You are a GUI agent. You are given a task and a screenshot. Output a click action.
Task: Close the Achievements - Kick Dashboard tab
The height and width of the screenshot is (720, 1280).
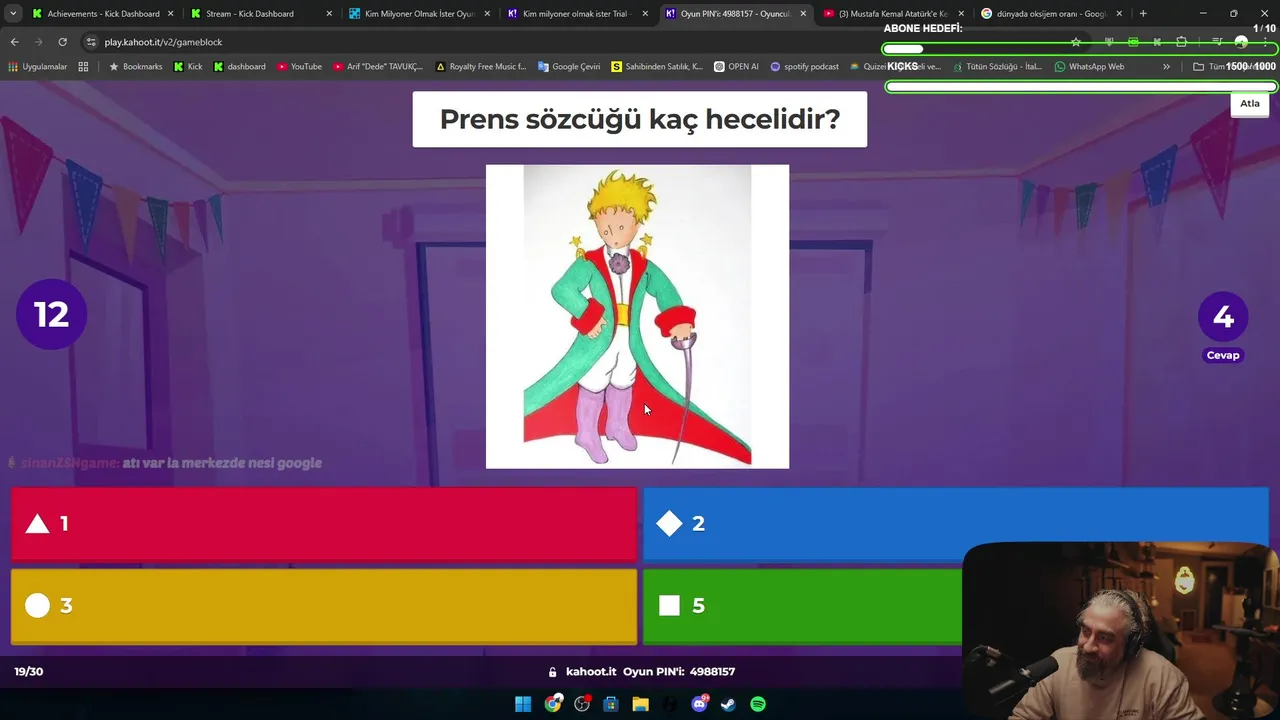coord(170,14)
